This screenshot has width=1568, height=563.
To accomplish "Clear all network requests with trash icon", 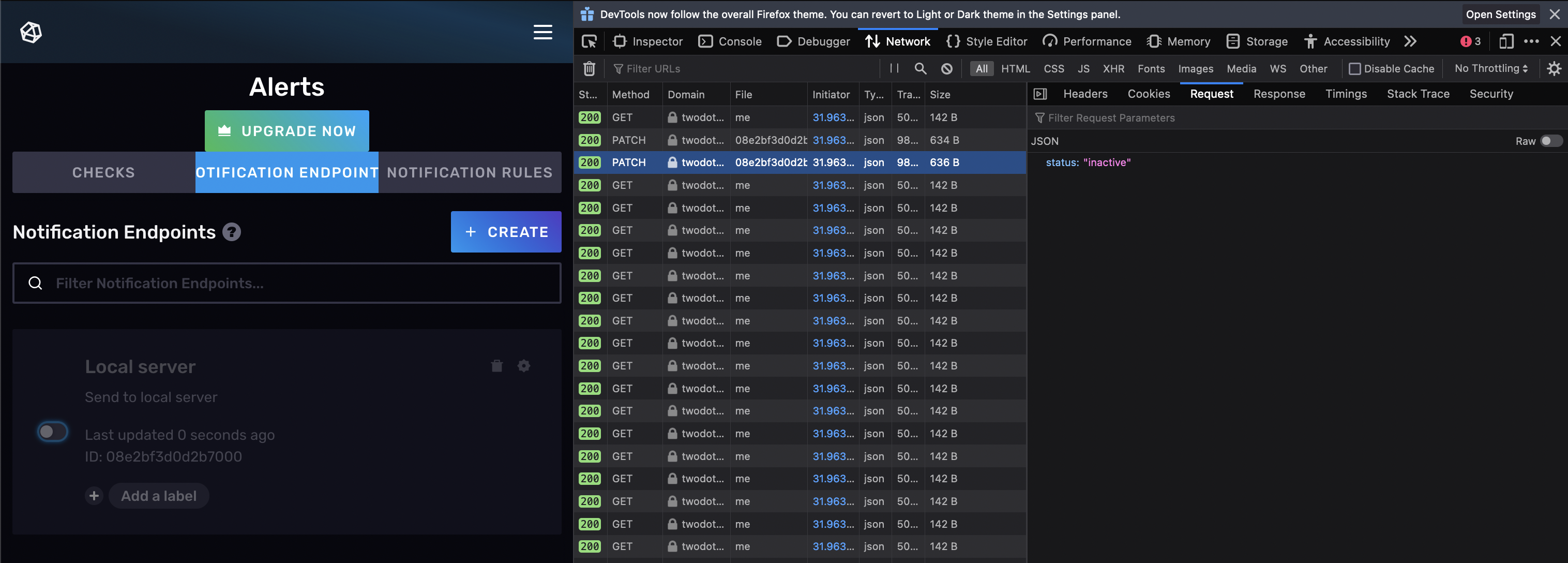I will point(589,68).
